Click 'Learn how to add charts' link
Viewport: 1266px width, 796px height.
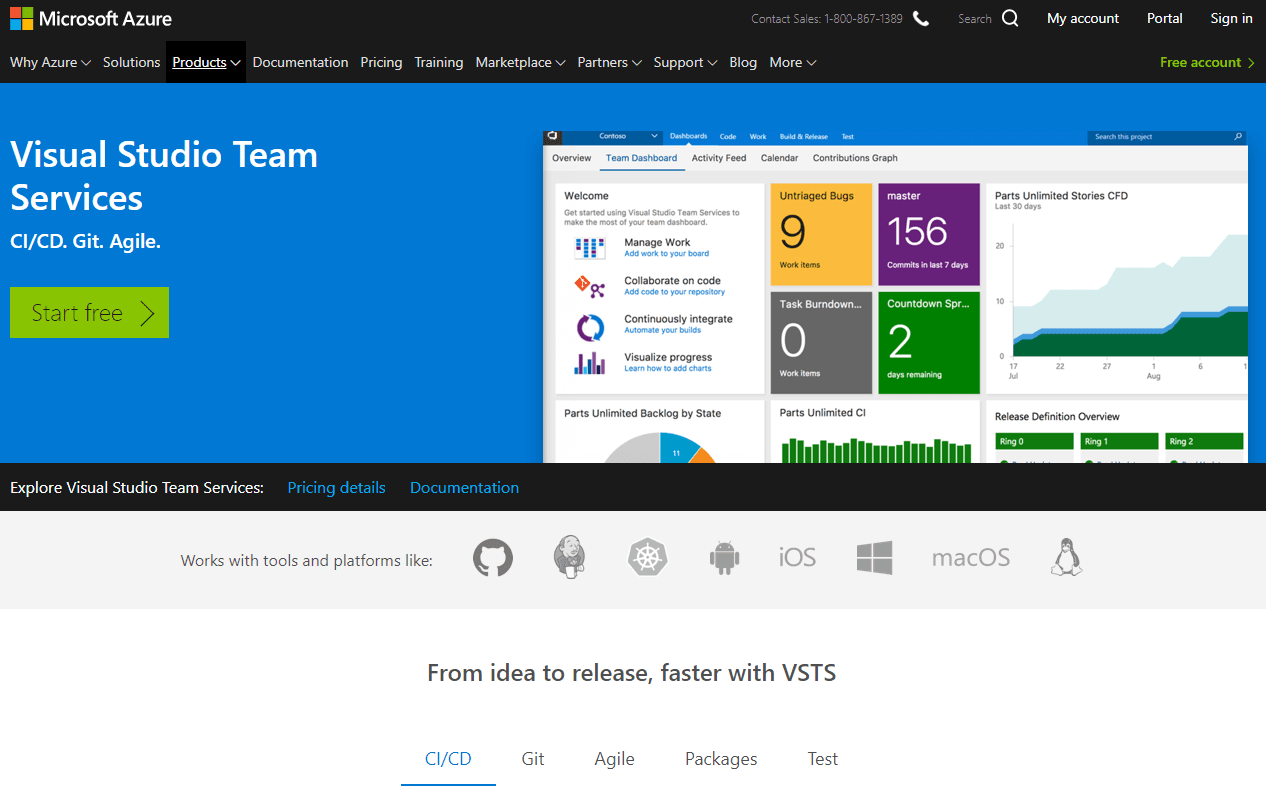[x=668, y=368]
